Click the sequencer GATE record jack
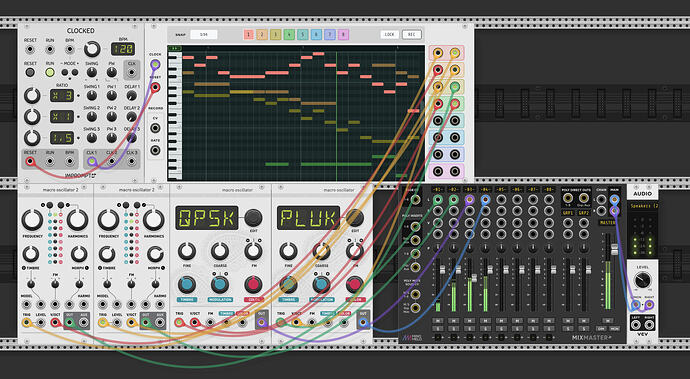This screenshot has height=379, width=690. (x=155, y=151)
